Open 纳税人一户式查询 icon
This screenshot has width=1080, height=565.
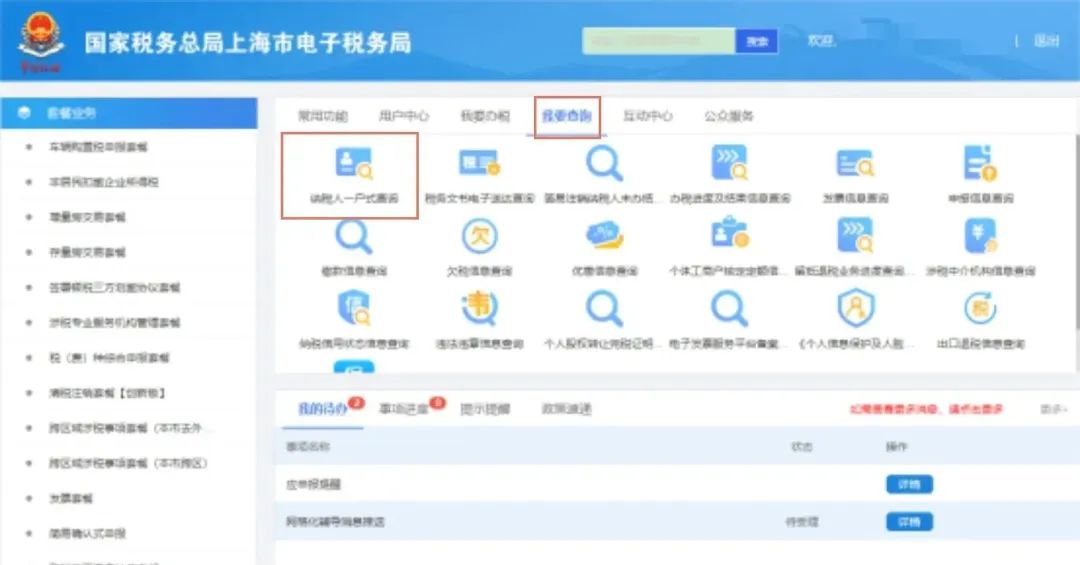pos(354,163)
